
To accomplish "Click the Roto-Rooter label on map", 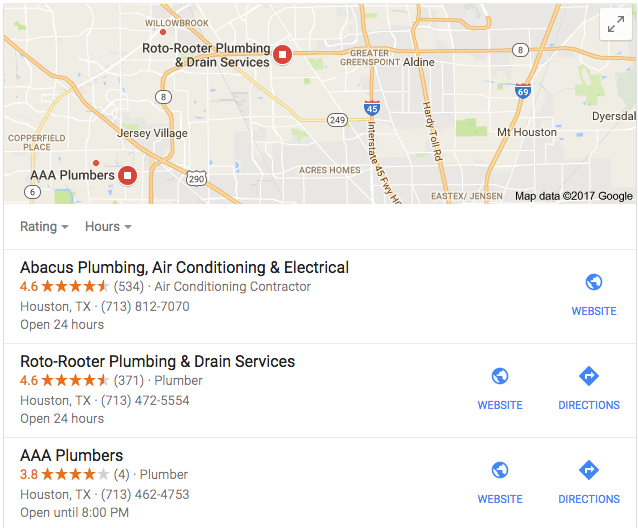I will click(206, 55).
